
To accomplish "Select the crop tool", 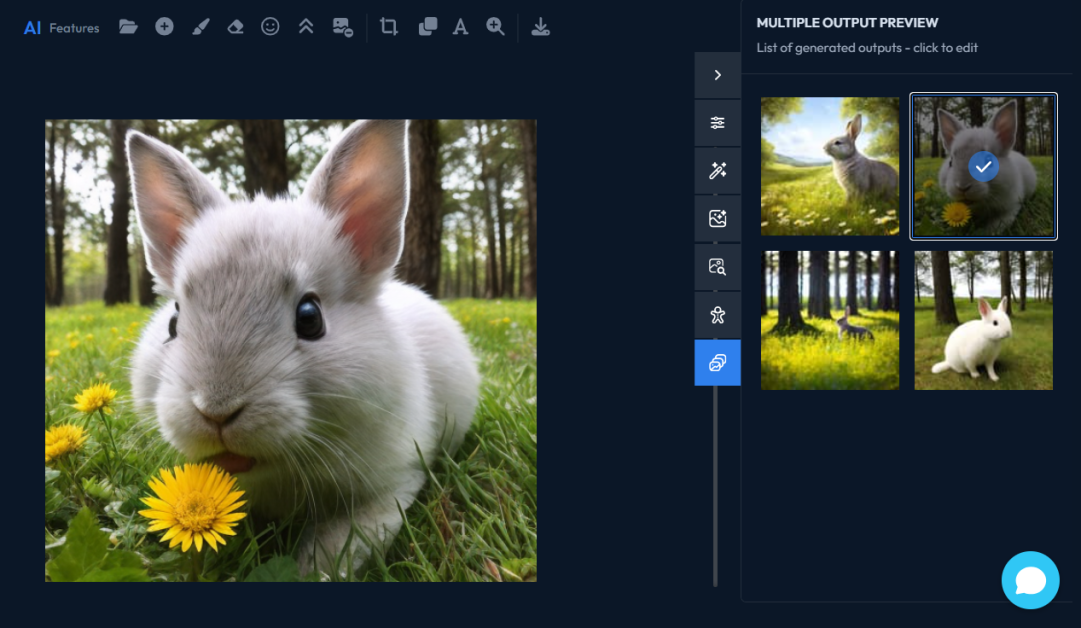I will [389, 27].
